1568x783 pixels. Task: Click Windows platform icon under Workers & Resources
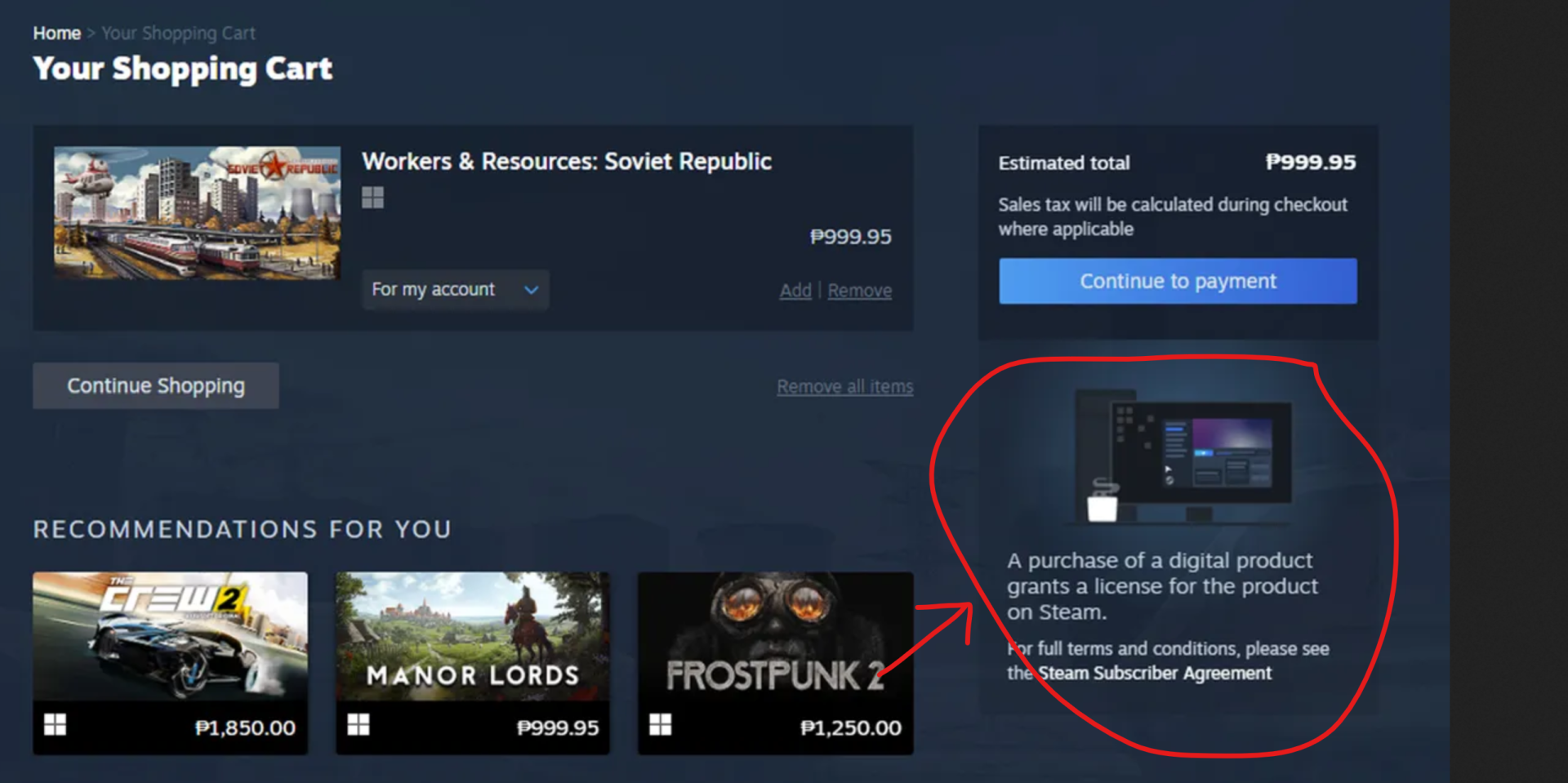click(x=372, y=198)
